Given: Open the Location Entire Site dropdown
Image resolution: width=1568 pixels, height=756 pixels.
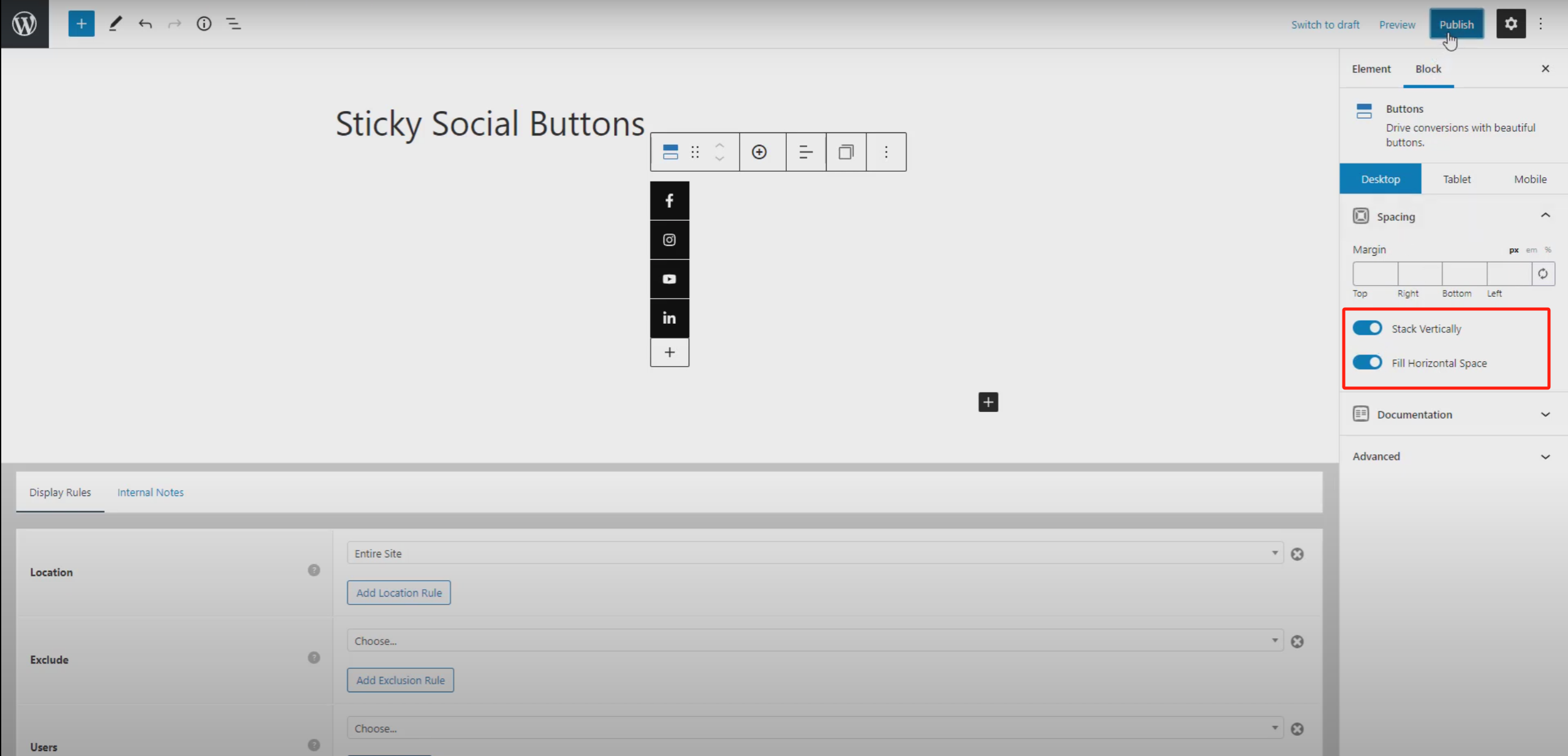Looking at the screenshot, I should pyautogui.click(x=814, y=553).
